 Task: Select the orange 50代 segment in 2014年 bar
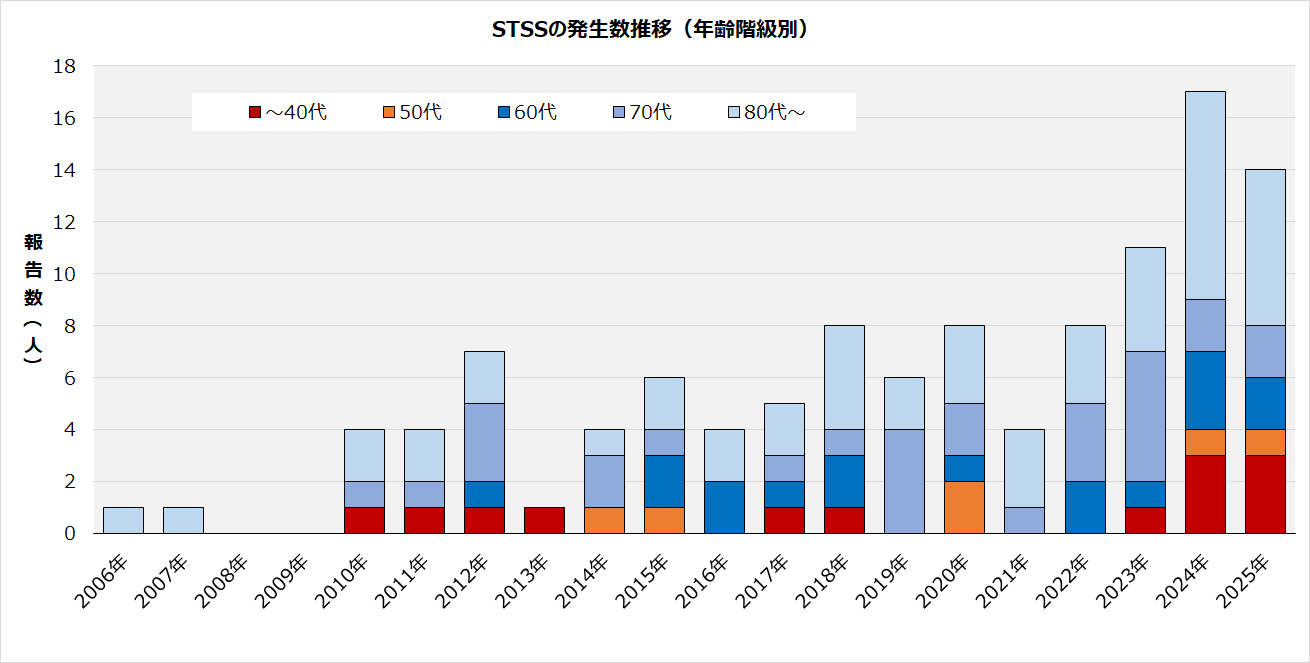pyautogui.click(x=604, y=520)
